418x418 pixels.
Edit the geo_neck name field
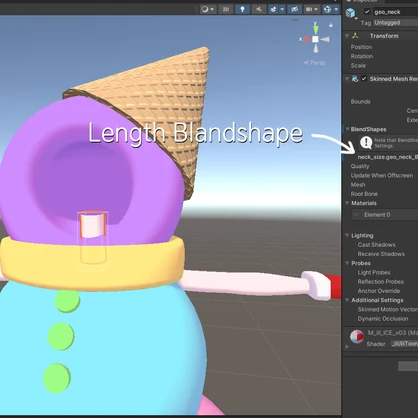click(x=395, y=12)
